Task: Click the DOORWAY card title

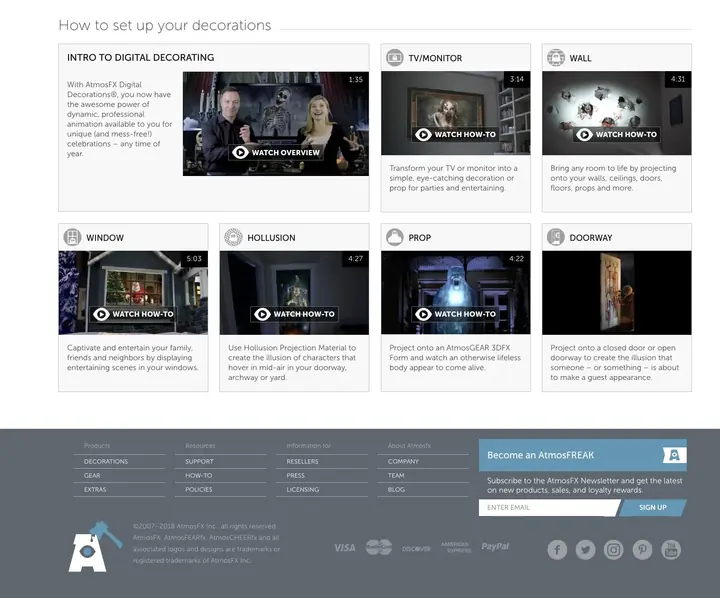Action: [x=591, y=238]
